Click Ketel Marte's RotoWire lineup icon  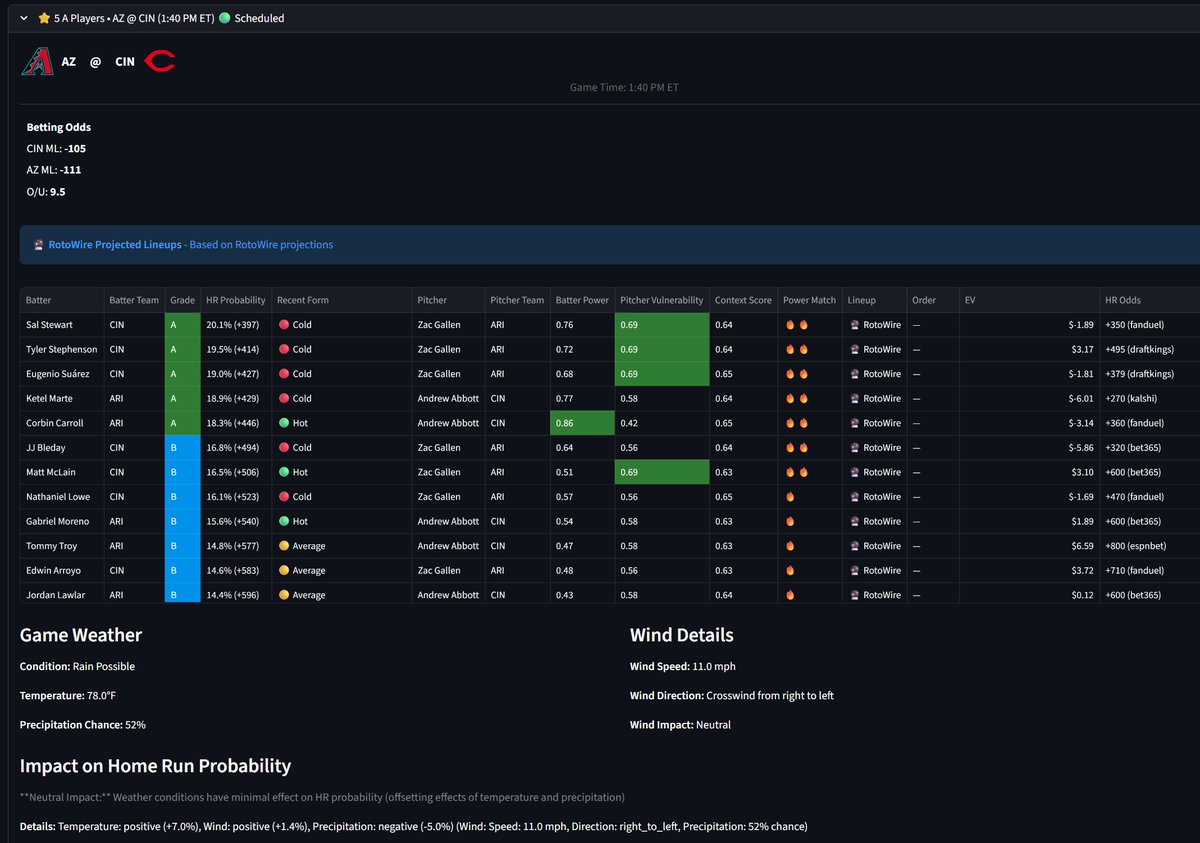coord(853,399)
